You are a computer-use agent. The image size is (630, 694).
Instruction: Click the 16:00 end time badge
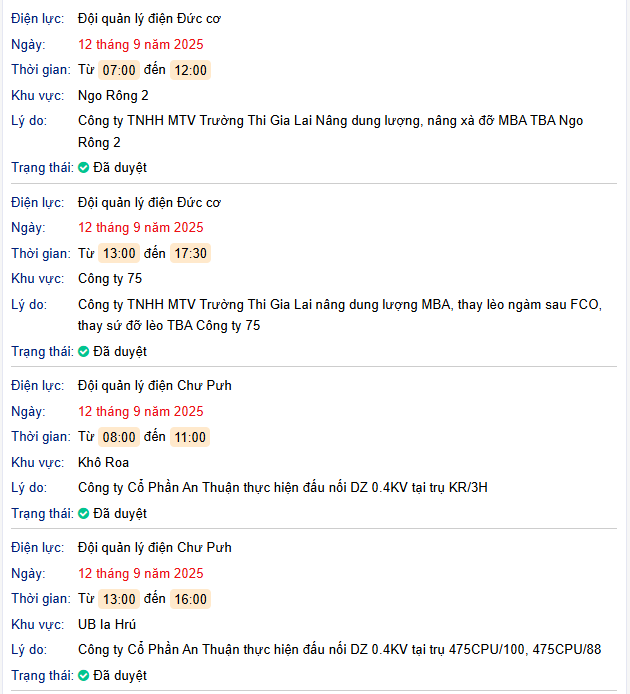point(190,599)
